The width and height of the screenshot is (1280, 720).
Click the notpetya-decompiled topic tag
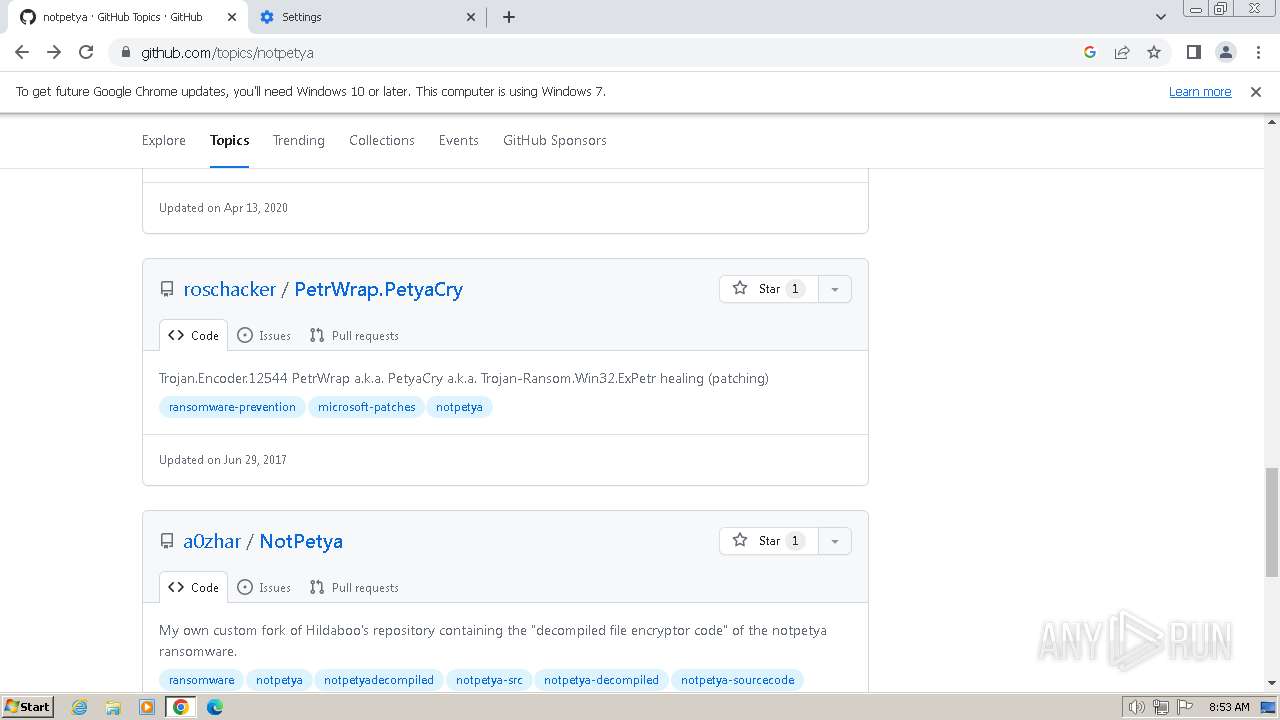tap(601, 680)
